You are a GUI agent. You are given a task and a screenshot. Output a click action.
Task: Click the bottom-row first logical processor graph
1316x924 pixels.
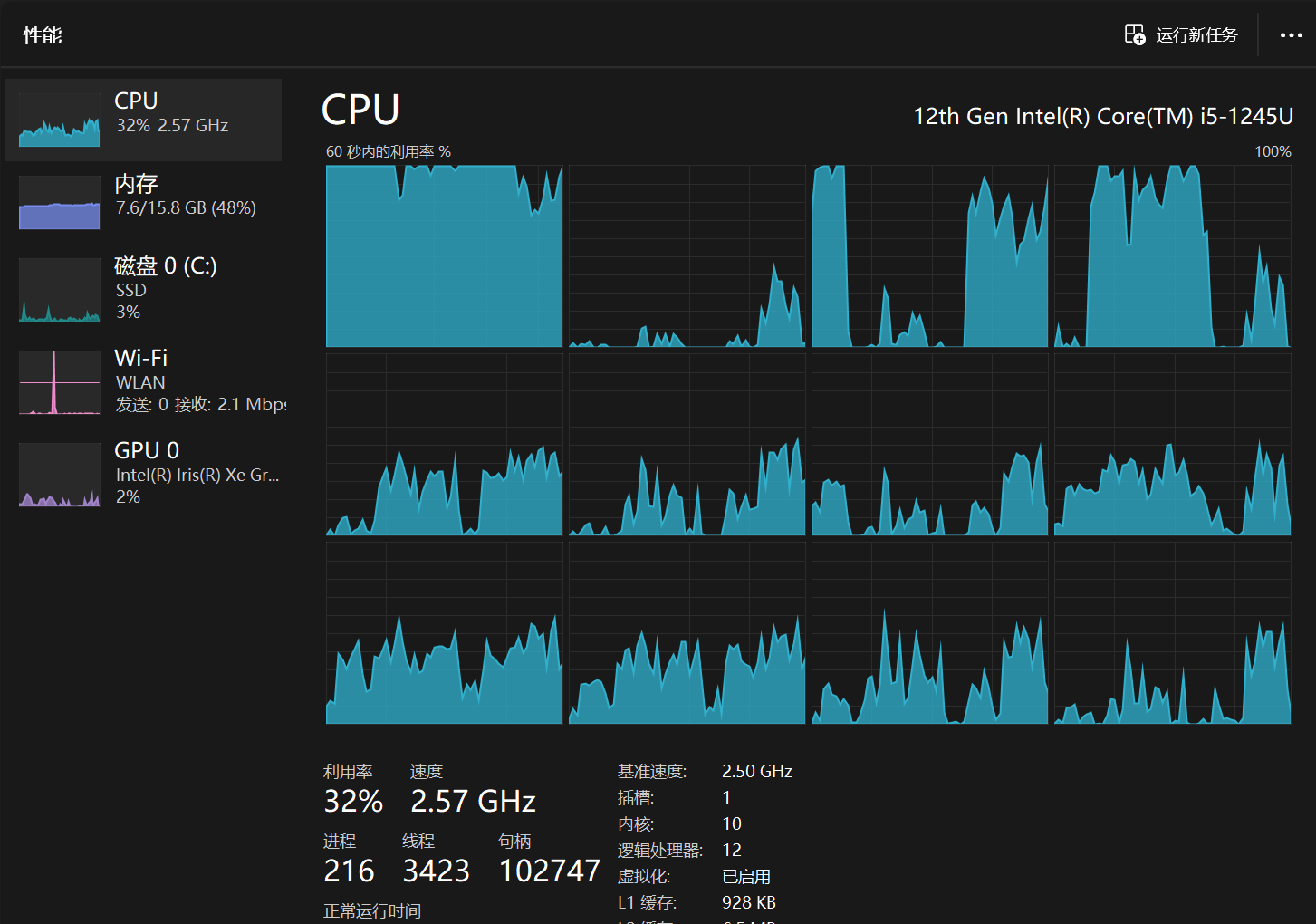click(444, 632)
